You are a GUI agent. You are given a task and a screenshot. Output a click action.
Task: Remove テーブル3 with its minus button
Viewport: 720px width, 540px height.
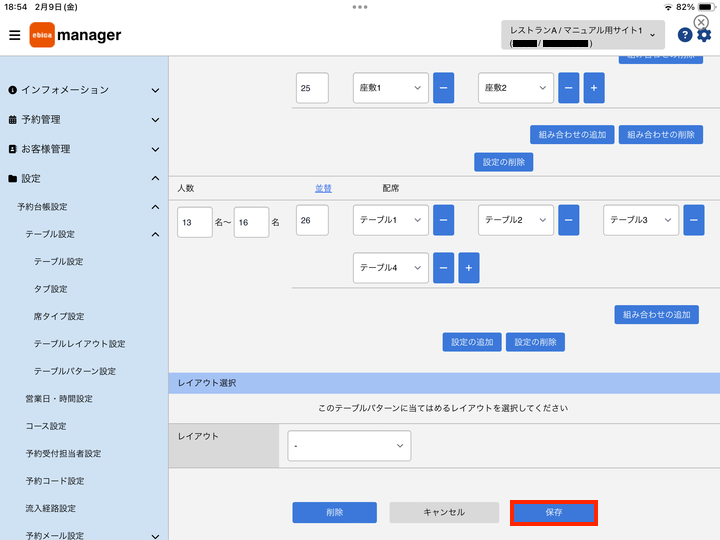click(x=694, y=220)
